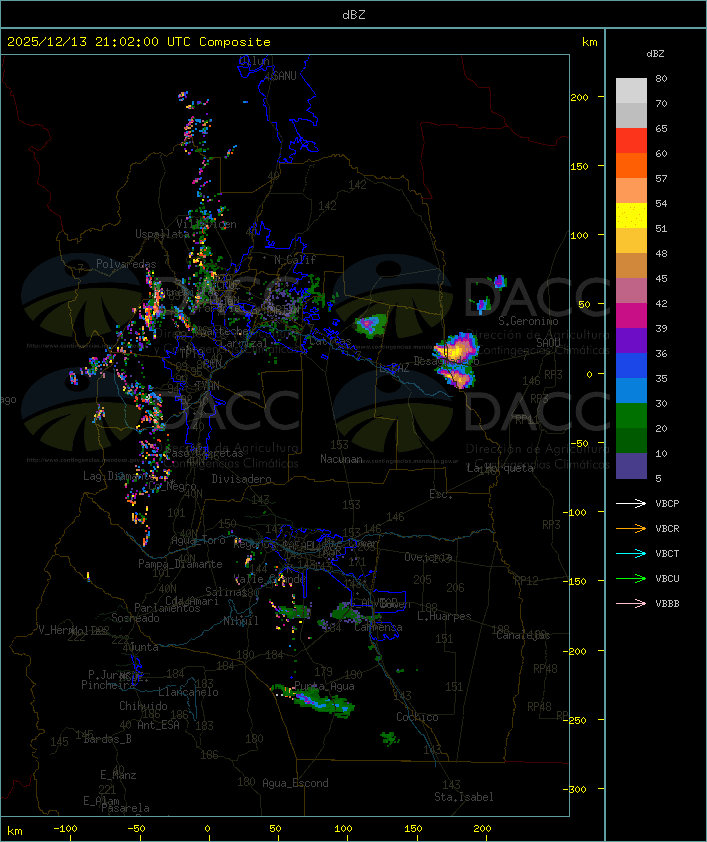Select the mauve 42-45 dBZ swatch

coord(631,291)
